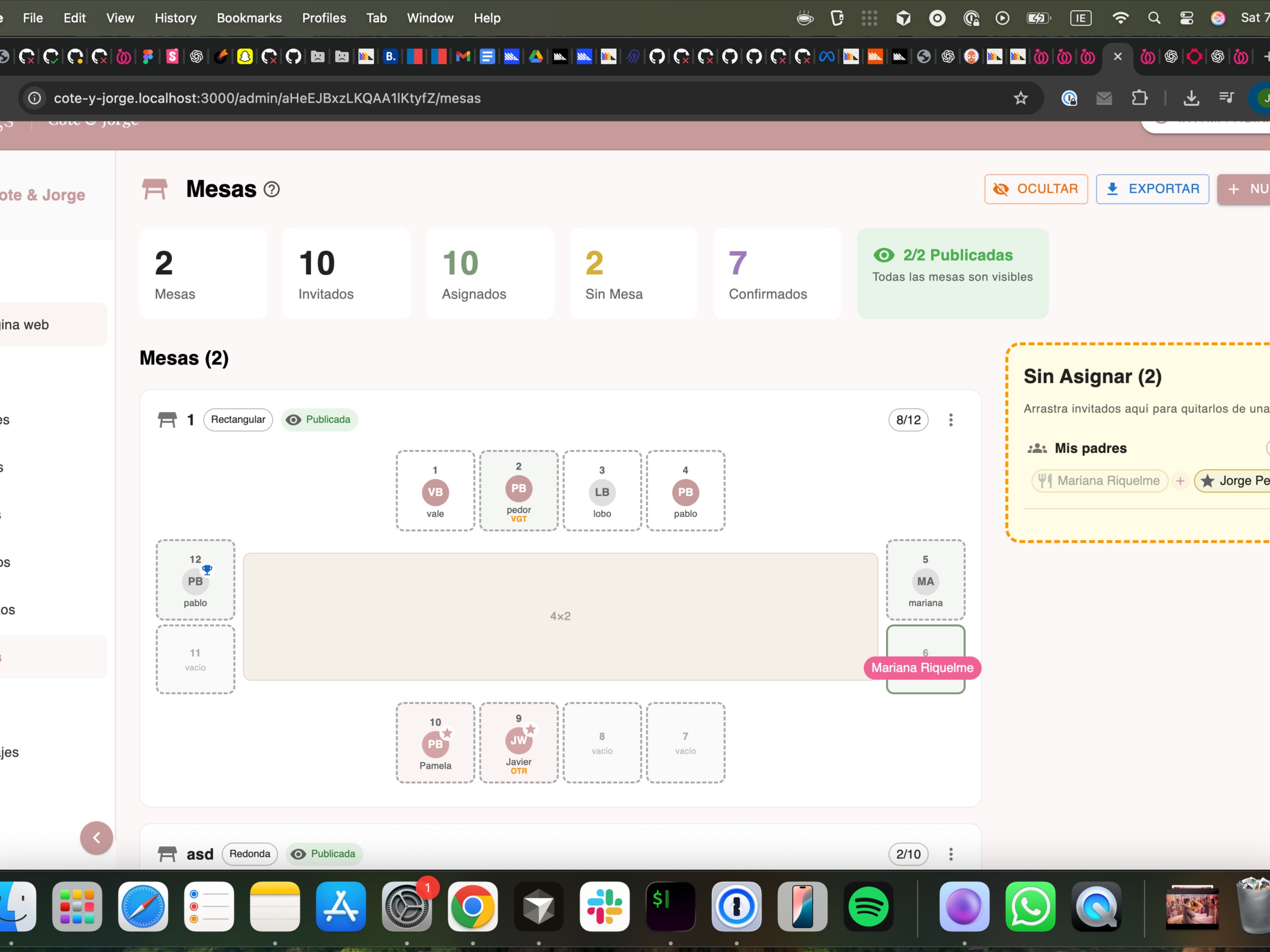Click the Jorge guest chip in Sin Asignar
Image resolution: width=1270 pixels, height=952 pixels.
click(1235, 481)
